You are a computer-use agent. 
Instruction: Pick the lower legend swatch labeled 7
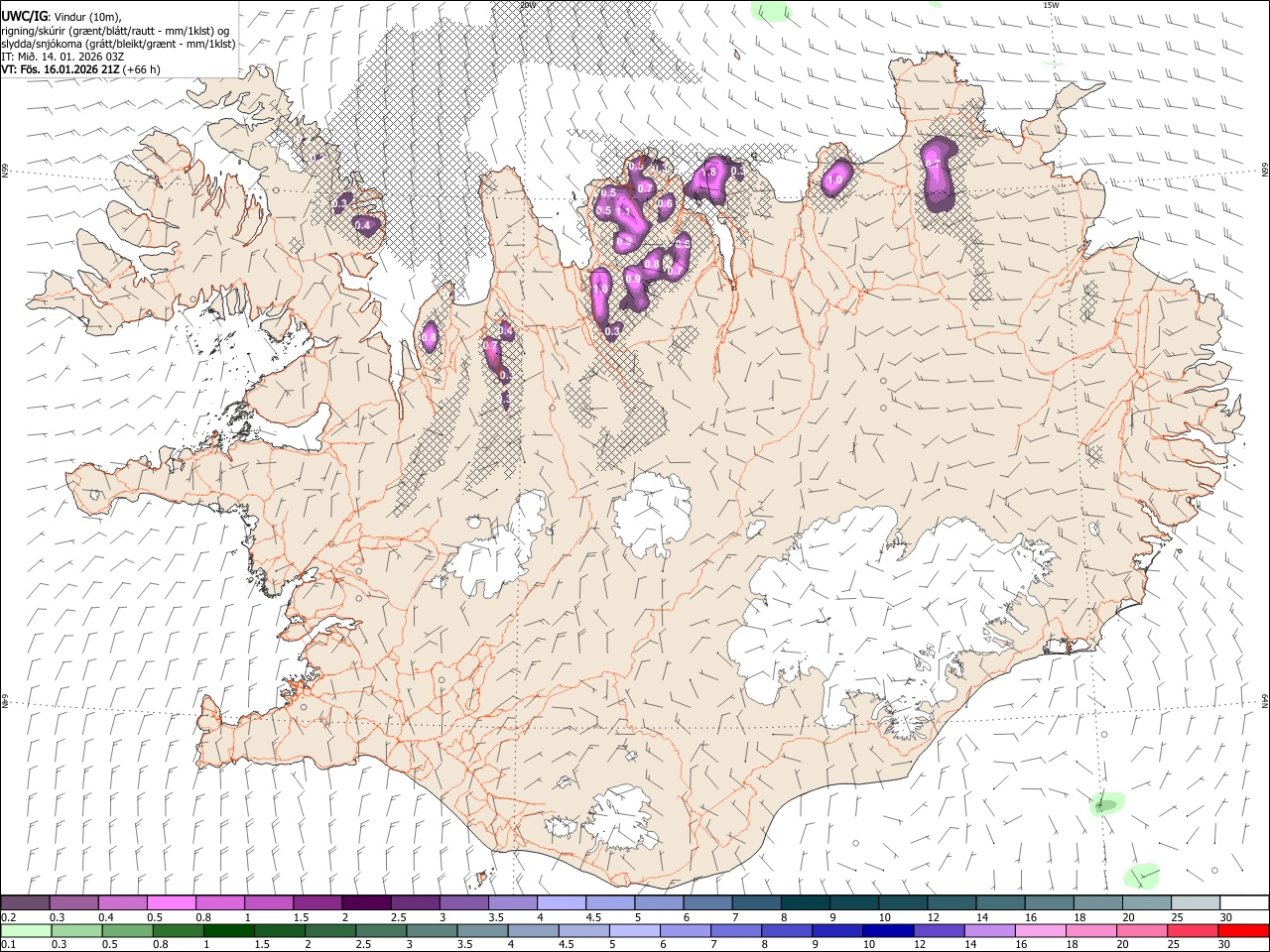(736, 931)
